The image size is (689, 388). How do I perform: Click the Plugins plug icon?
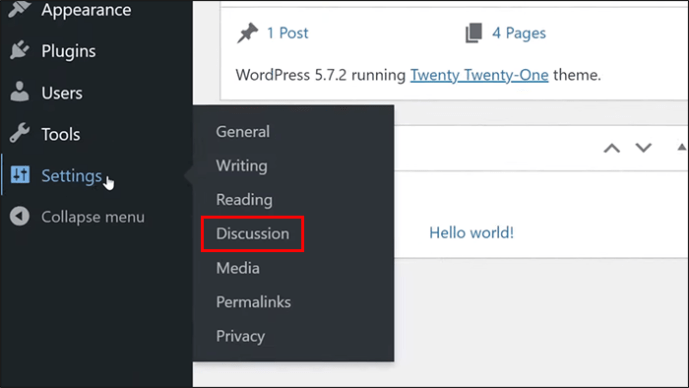[19, 51]
